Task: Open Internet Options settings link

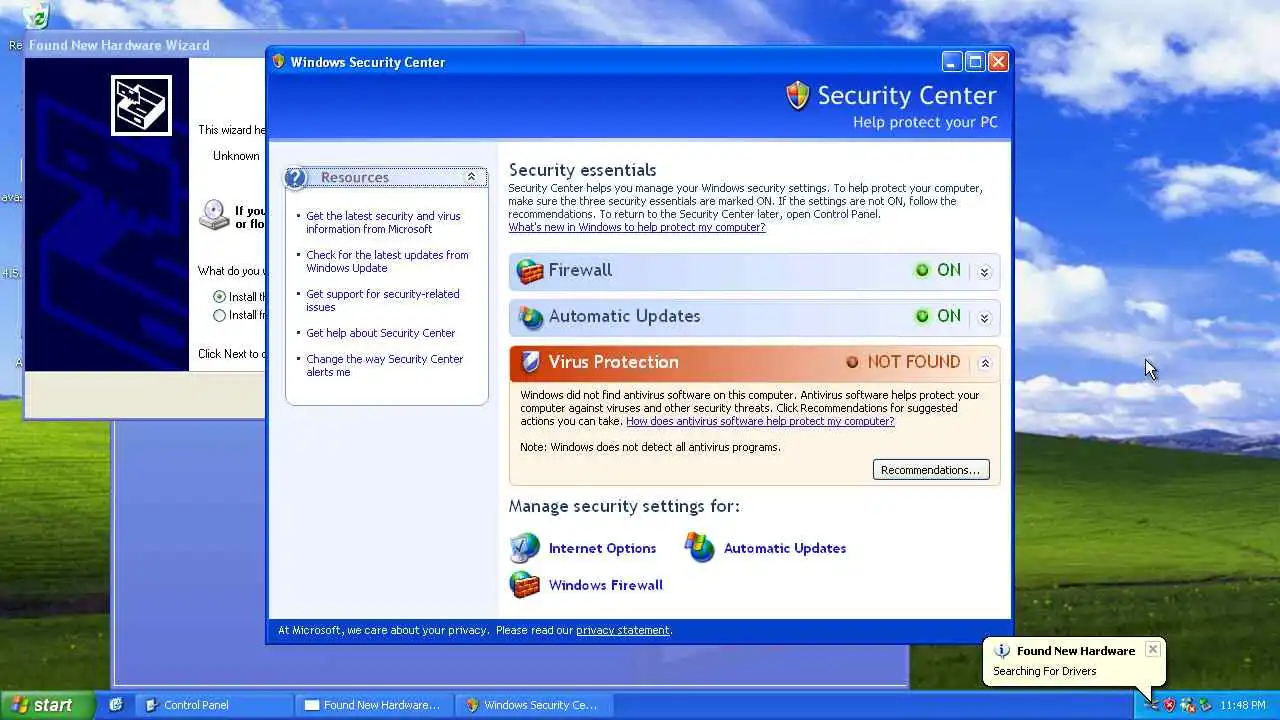Action: pyautogui.click(x=602, y=548)
